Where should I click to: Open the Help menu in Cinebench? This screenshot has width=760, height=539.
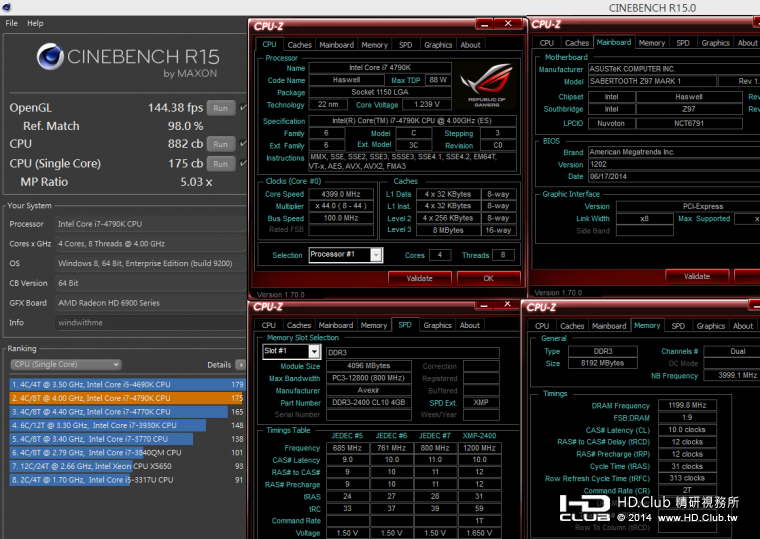(x=35, y=23)
